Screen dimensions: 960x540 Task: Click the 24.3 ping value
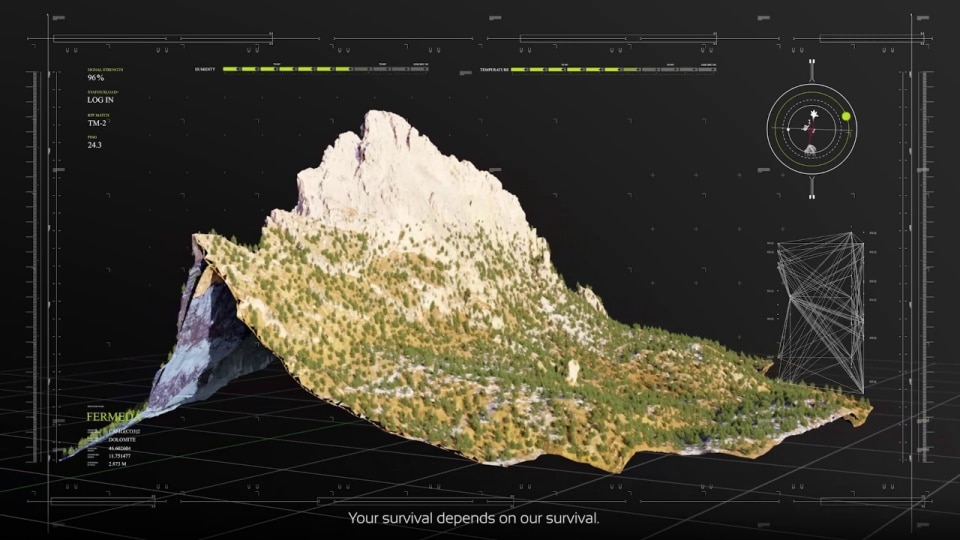[x=94, y=145]
